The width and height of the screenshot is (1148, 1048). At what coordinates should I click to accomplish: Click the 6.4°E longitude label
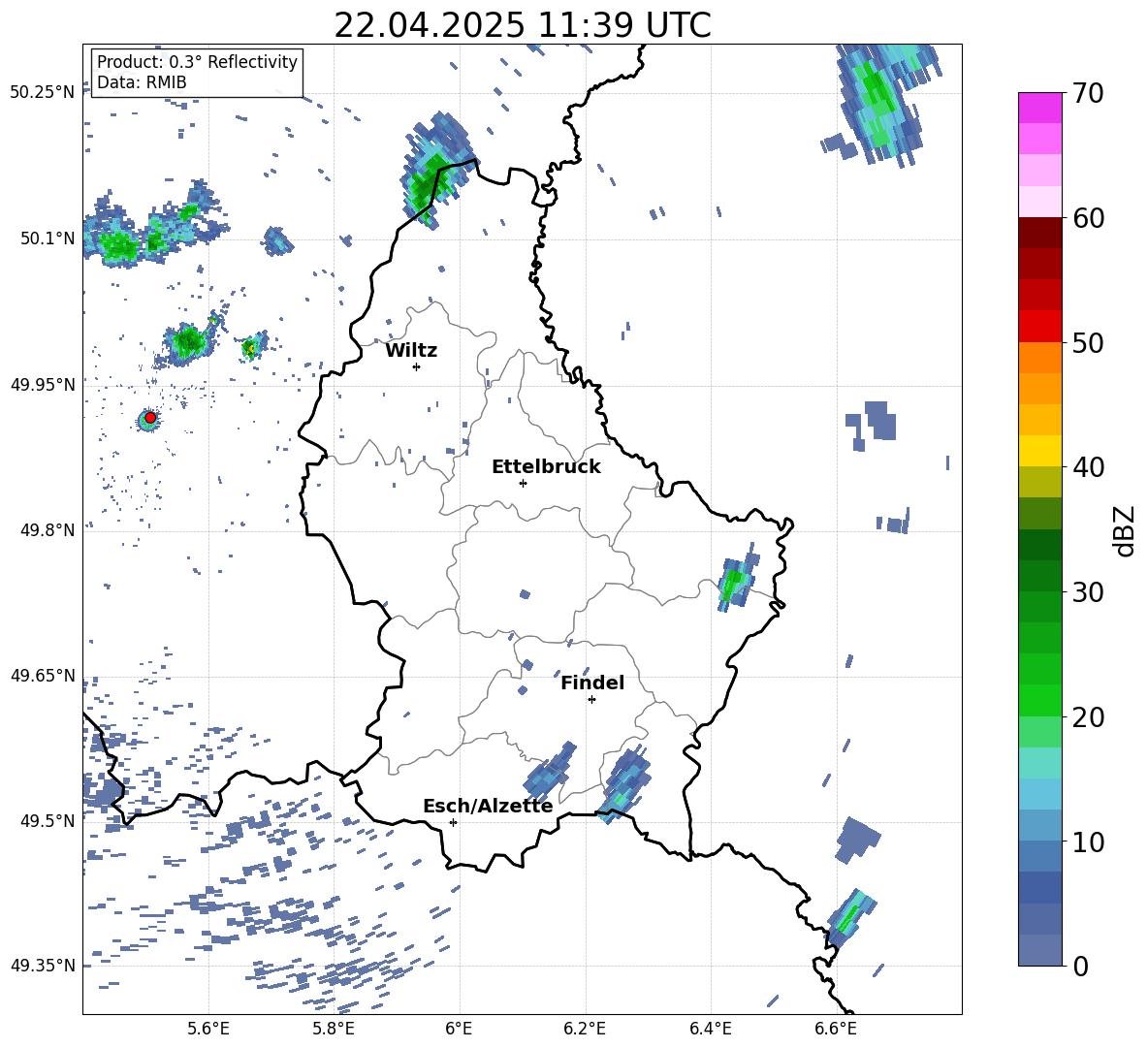[x=710, y=1029]
